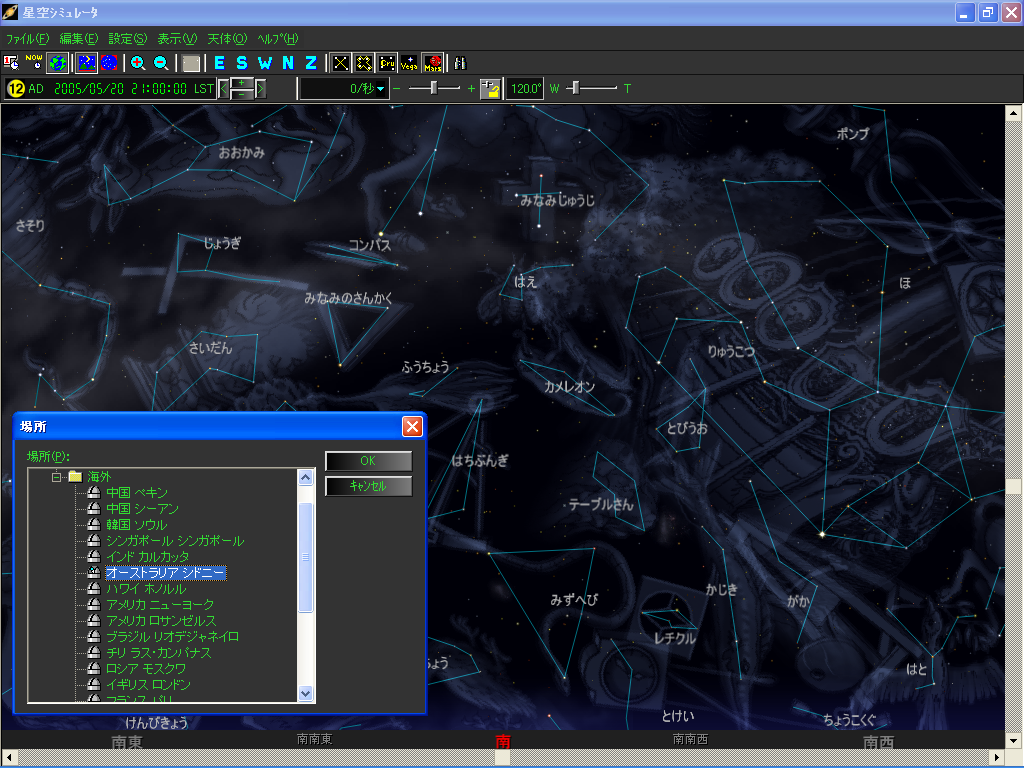The image size is (1024, 768).
Task: Click the zoom in magnifier icon
Action: point(138,63)
